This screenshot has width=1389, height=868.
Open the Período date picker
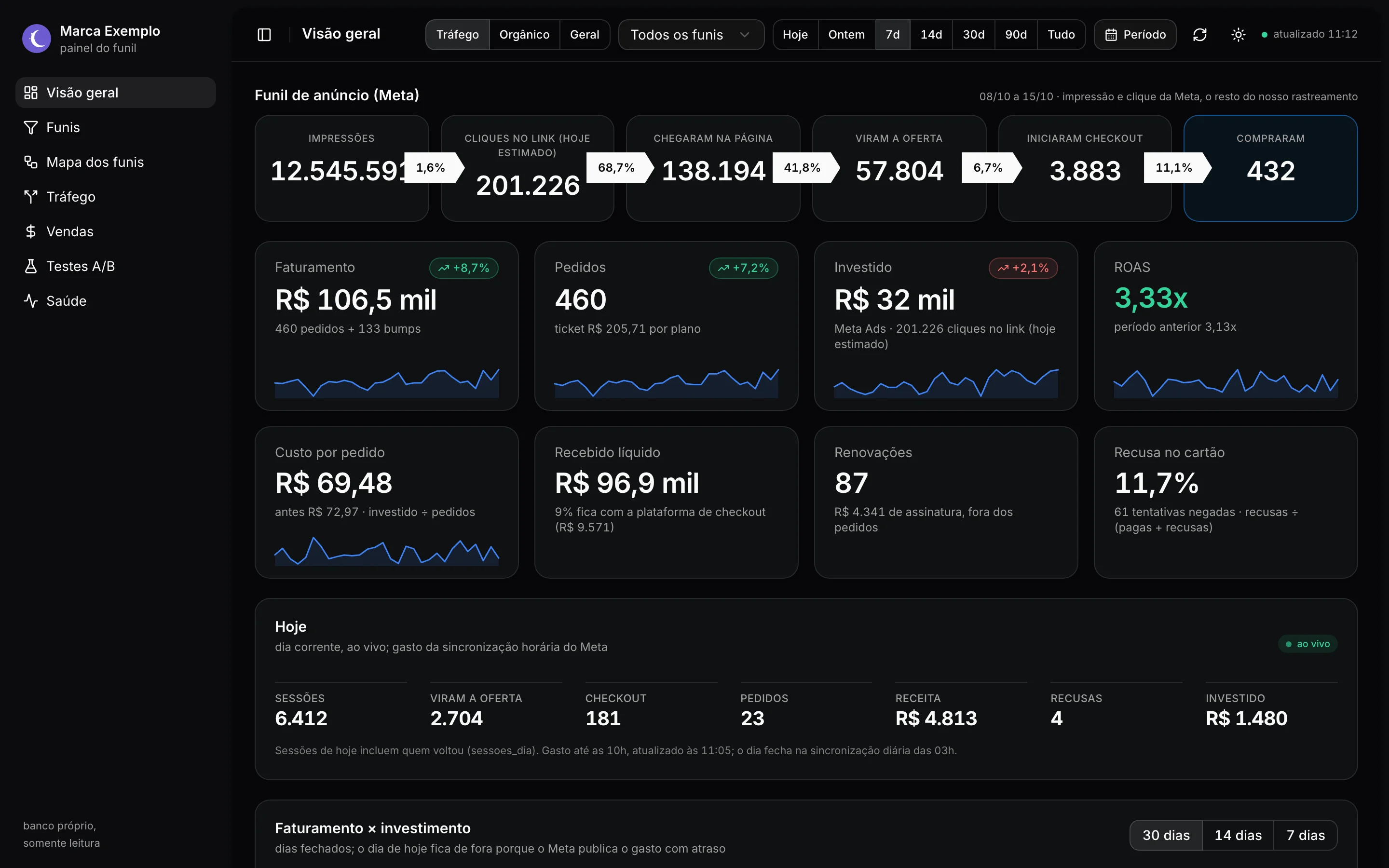coord(1135,35)
